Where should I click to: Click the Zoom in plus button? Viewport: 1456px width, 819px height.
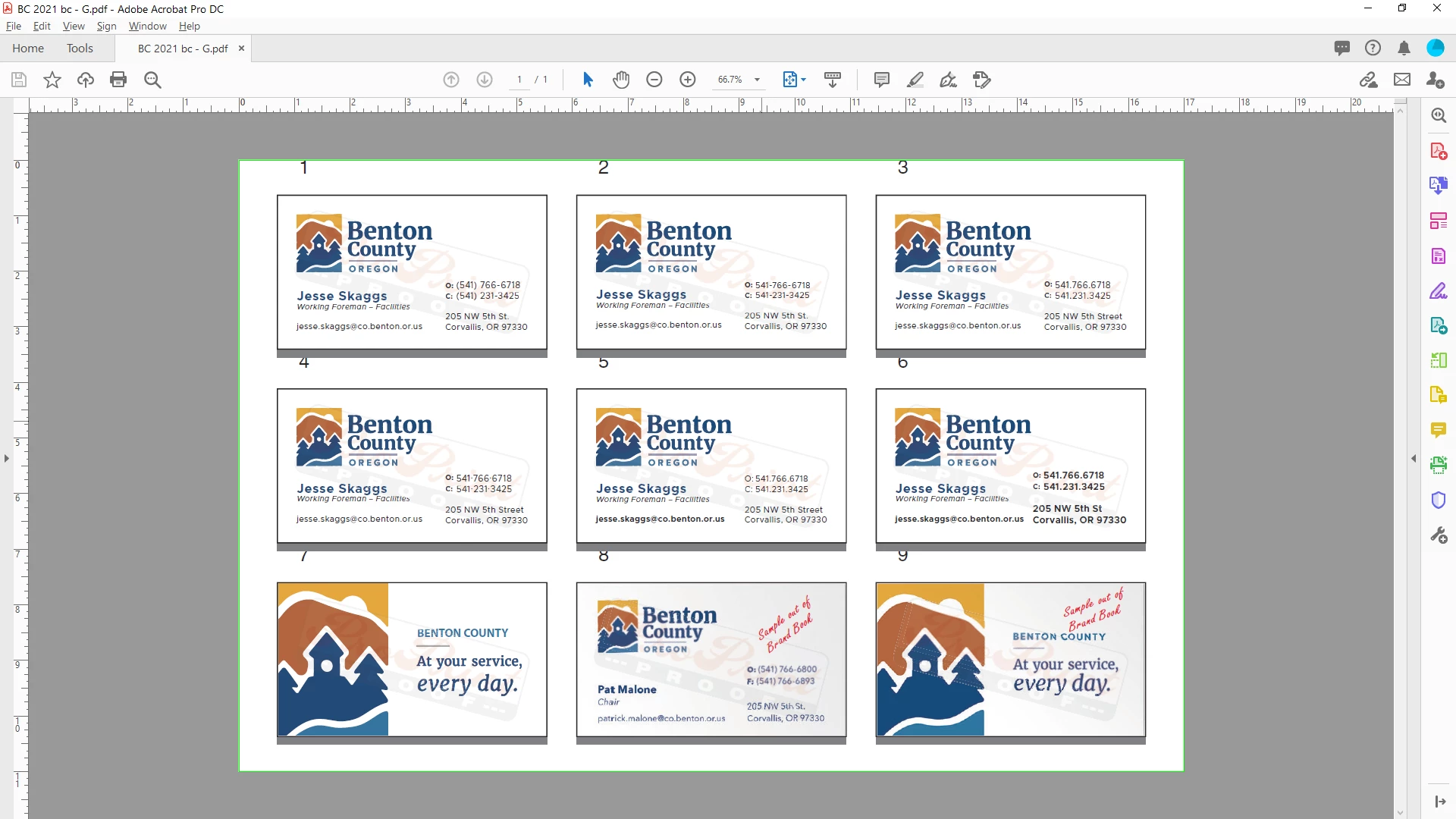688,80
